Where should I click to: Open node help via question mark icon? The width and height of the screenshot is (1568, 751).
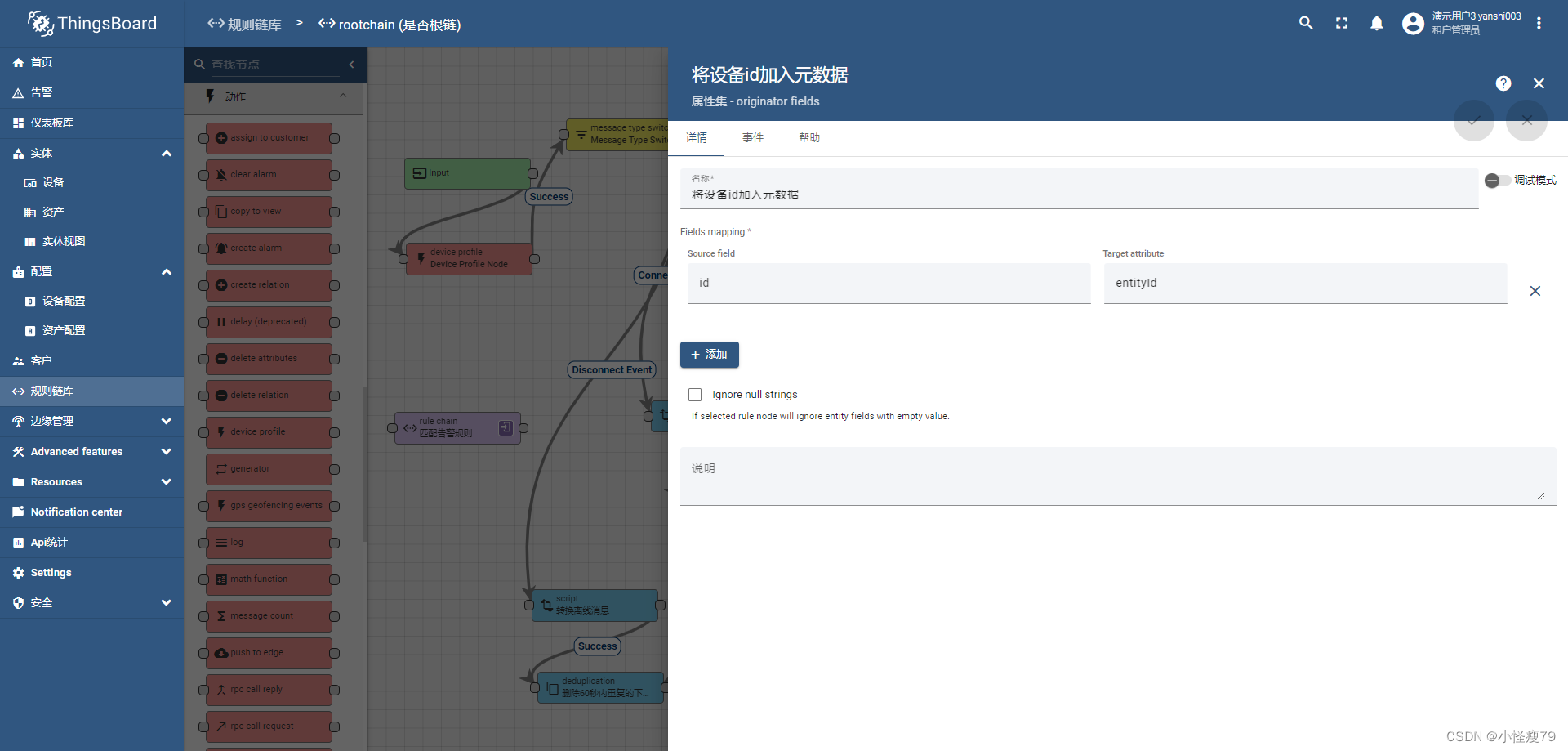(x=1503, y=83)
